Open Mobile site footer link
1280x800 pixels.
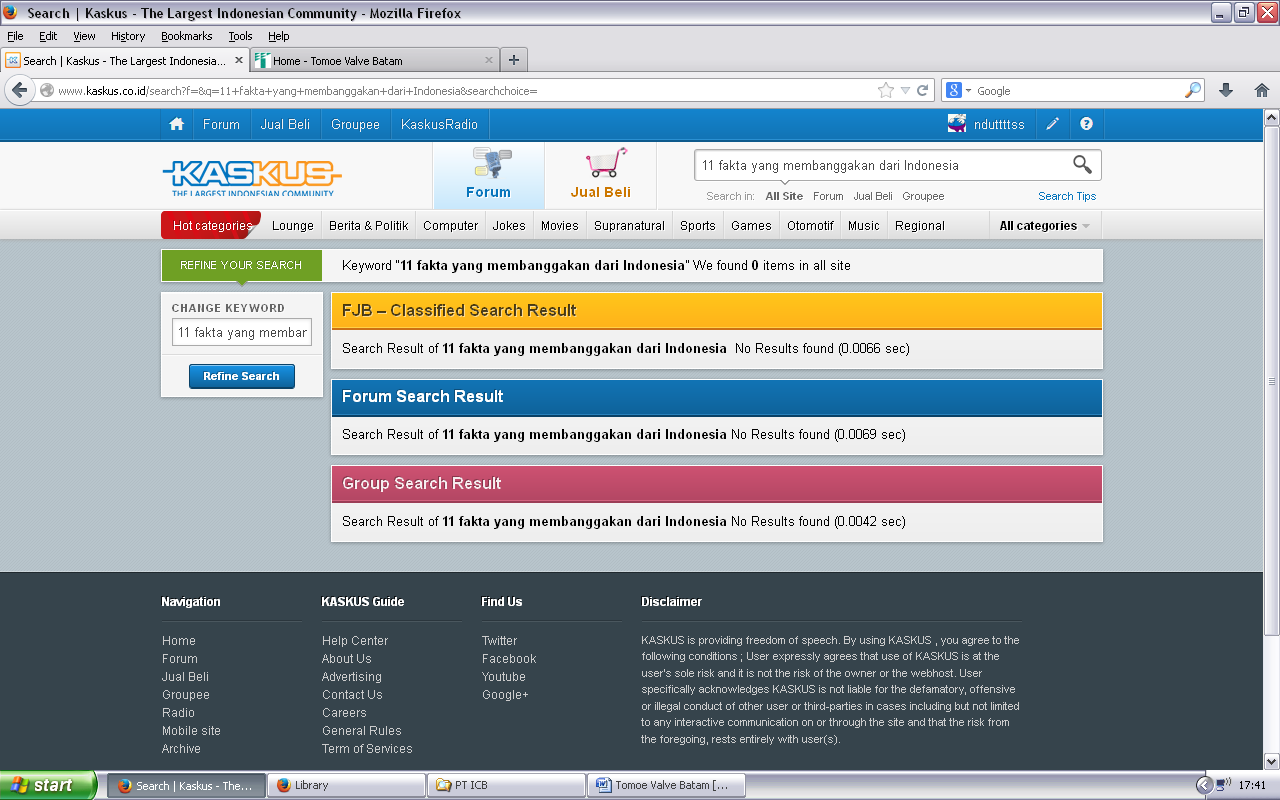191,731
